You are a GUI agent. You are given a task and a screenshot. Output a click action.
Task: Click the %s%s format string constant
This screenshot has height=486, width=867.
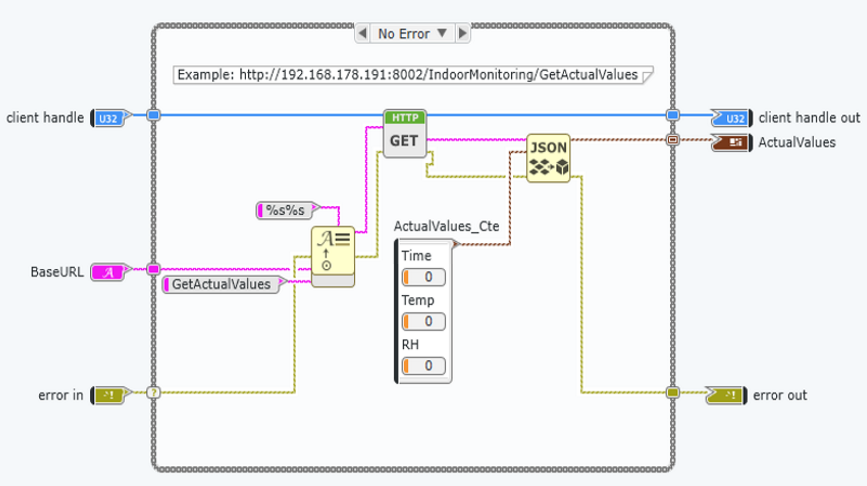pos(286,209)
